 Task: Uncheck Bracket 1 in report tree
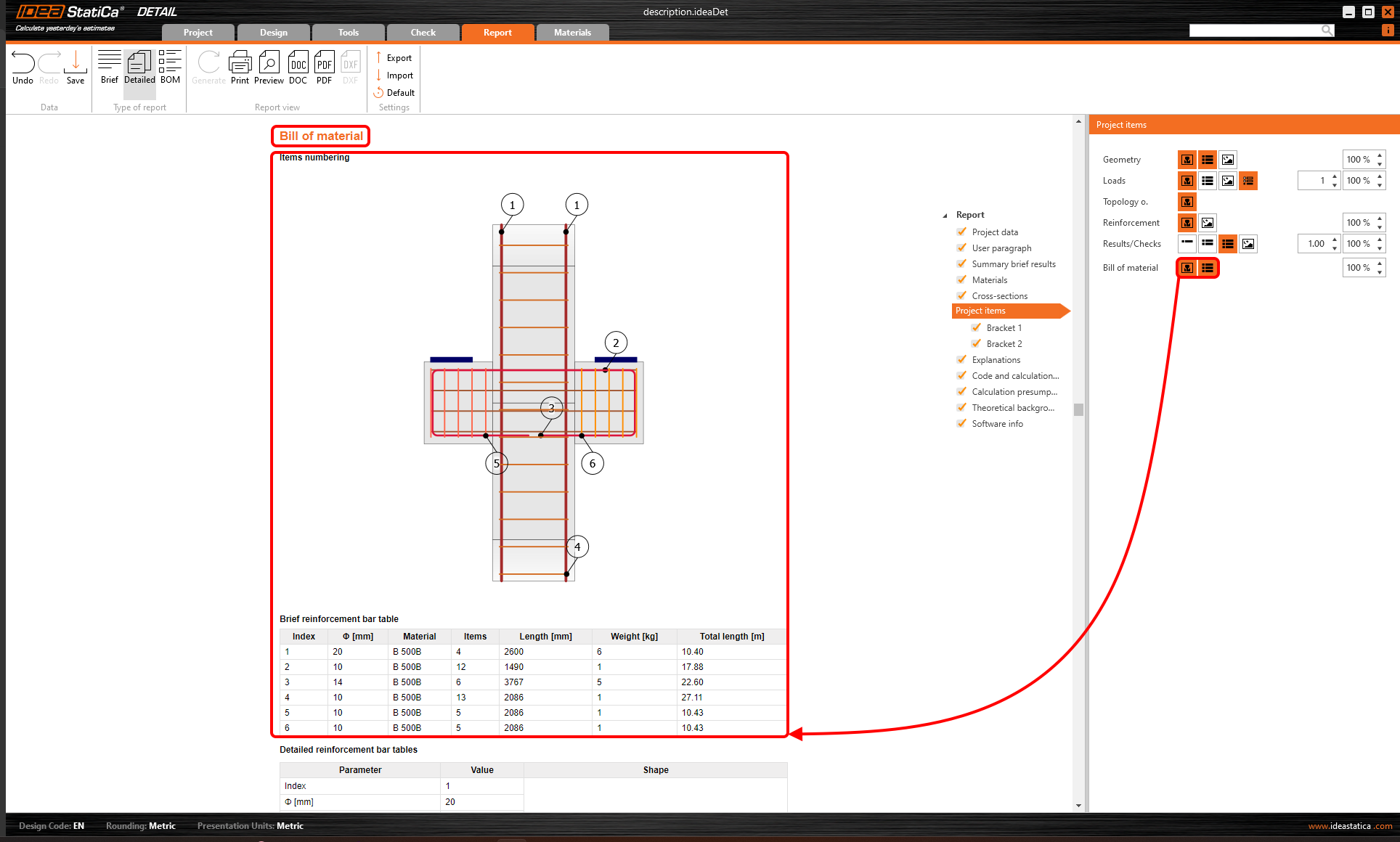pyautogui.click(x=977, y=327)
